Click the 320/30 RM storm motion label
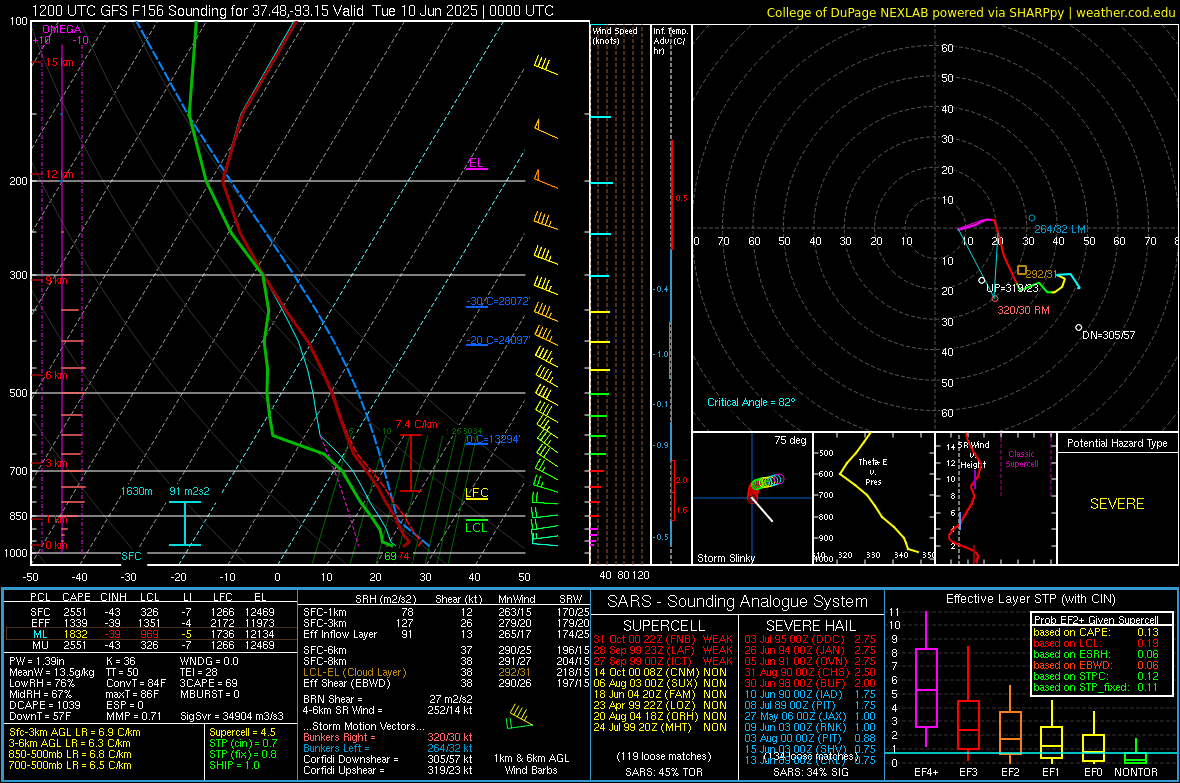The width and height of the screenshot is (1180, 783). click(x=1023, y=309)
